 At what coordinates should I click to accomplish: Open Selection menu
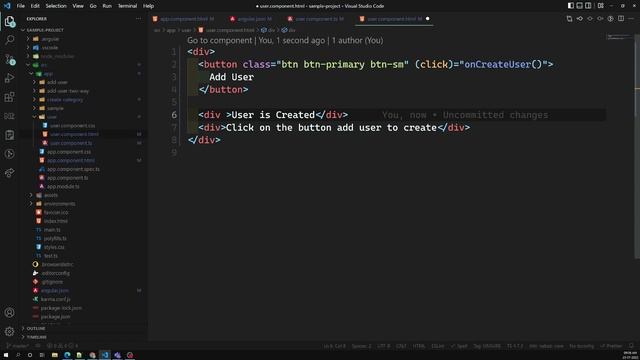pyautogui.click(x=56, y=6)
